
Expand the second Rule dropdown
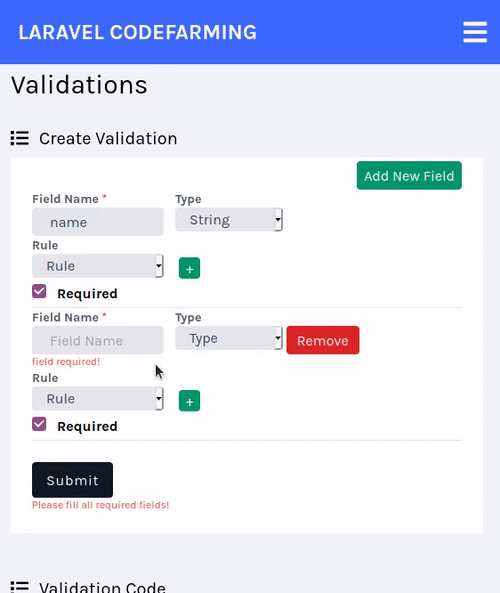98,399
